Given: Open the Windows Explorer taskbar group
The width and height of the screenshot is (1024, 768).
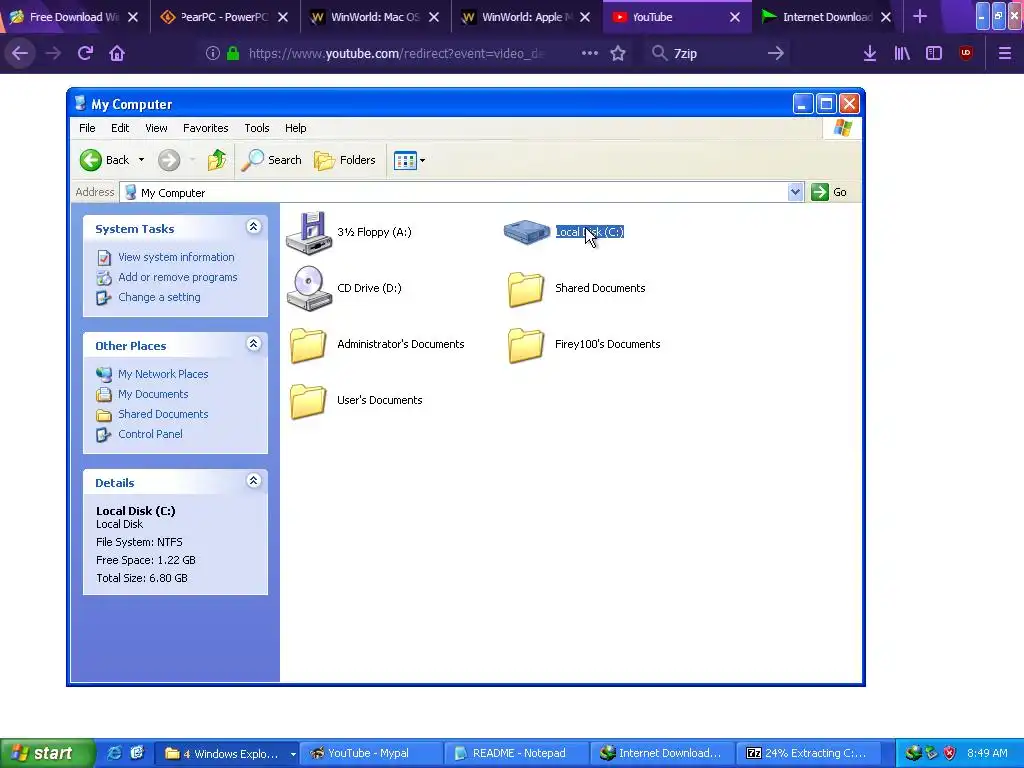Looking at the screenshot, I should tap(226, 754).
